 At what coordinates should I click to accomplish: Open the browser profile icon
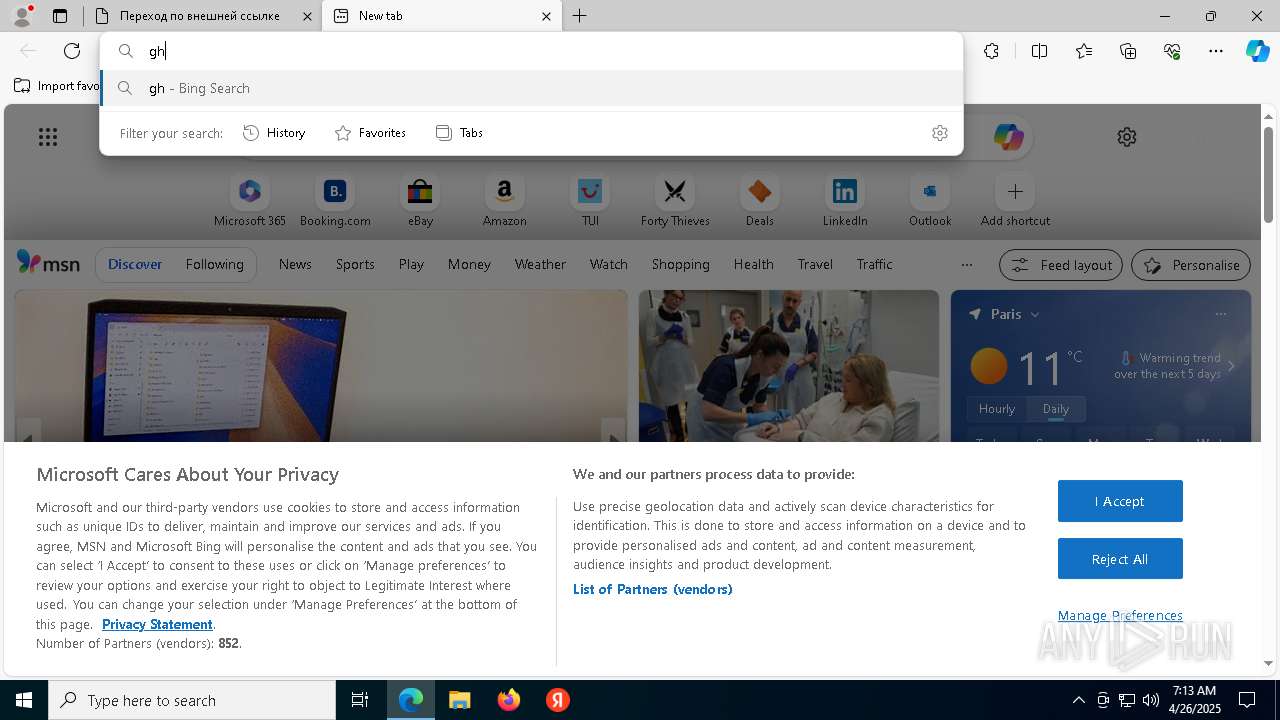coord(22,16)
